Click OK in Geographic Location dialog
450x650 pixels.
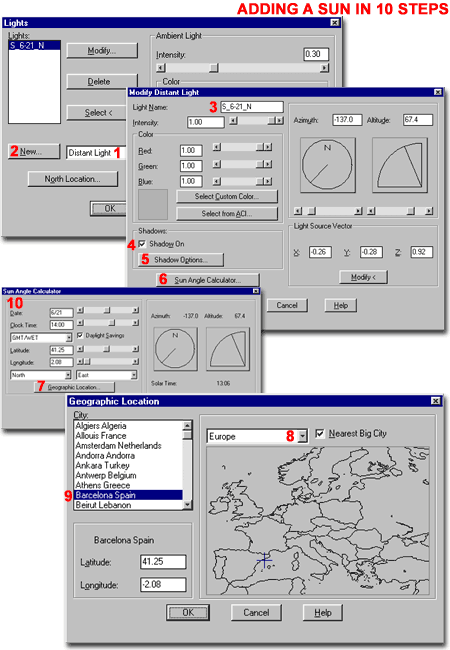pos(188,613)
